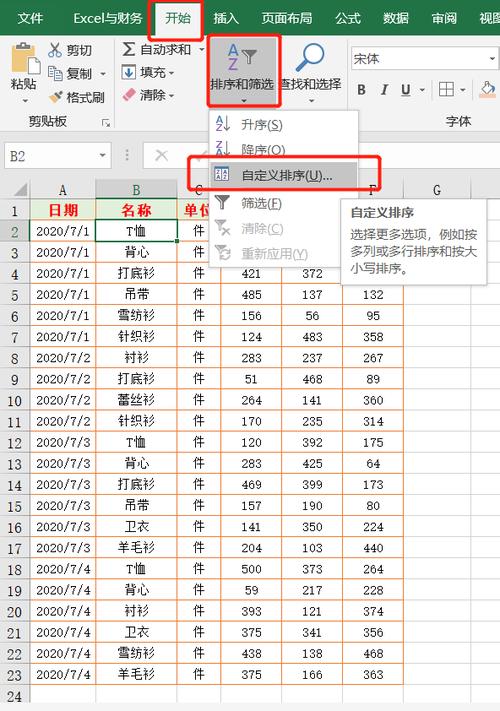
Task: Switch to the Excel与财务 tab
Action: click(x=108, y=18)
